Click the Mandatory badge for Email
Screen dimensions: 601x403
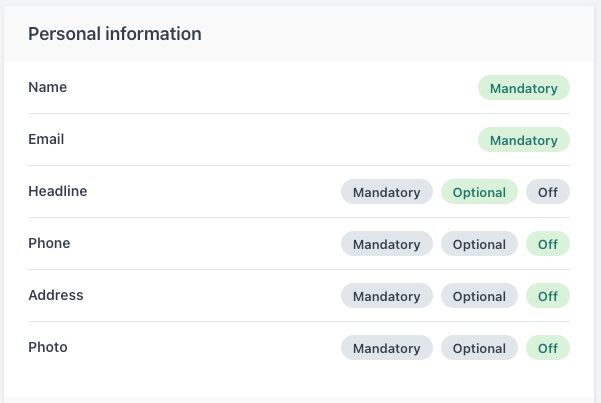[x=524, y=140]
